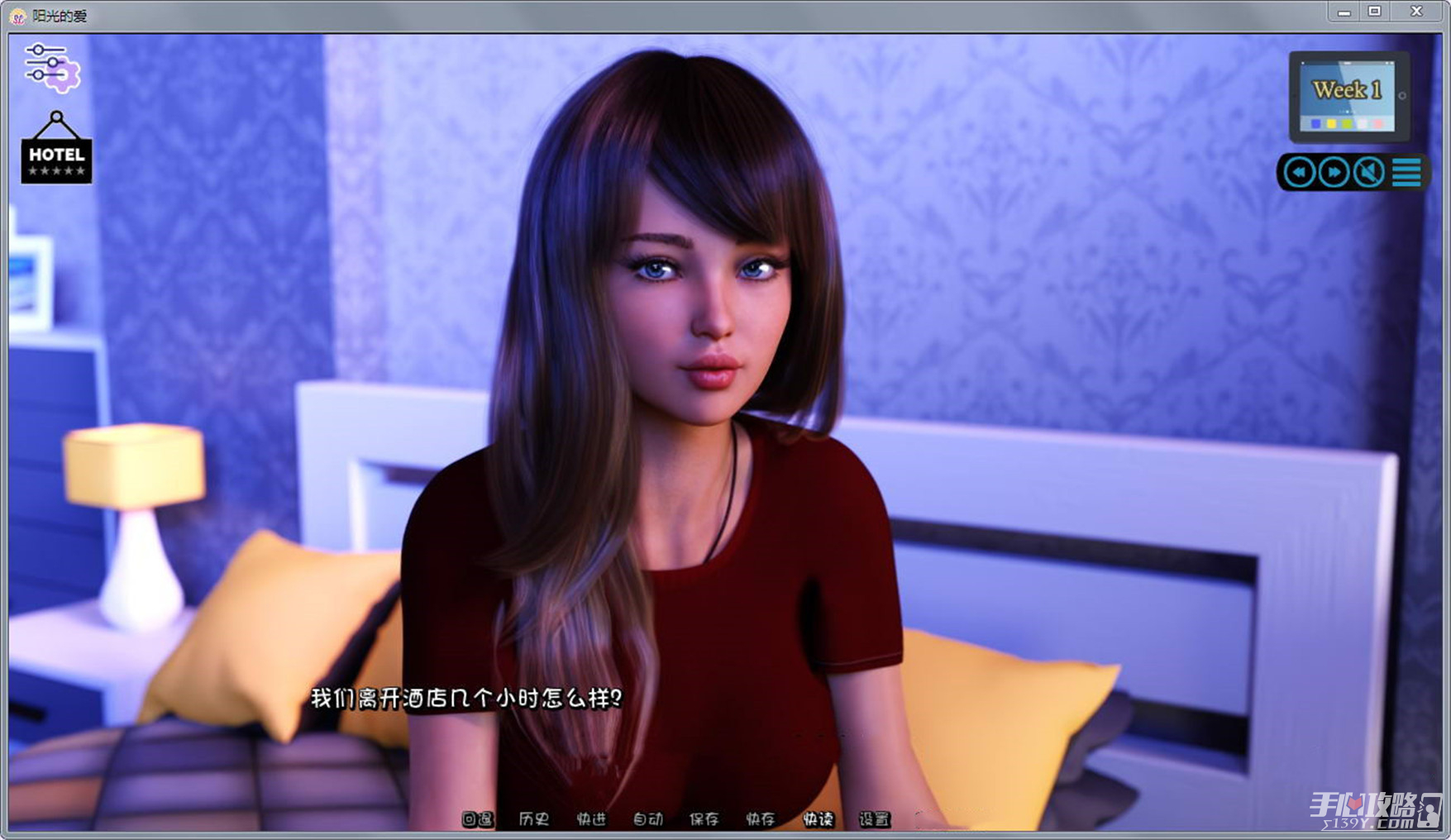Image resolution: width=1451 pixels, height=840 pixels.
Task: Click 快读 to quick load
Action: coord(818,819)
